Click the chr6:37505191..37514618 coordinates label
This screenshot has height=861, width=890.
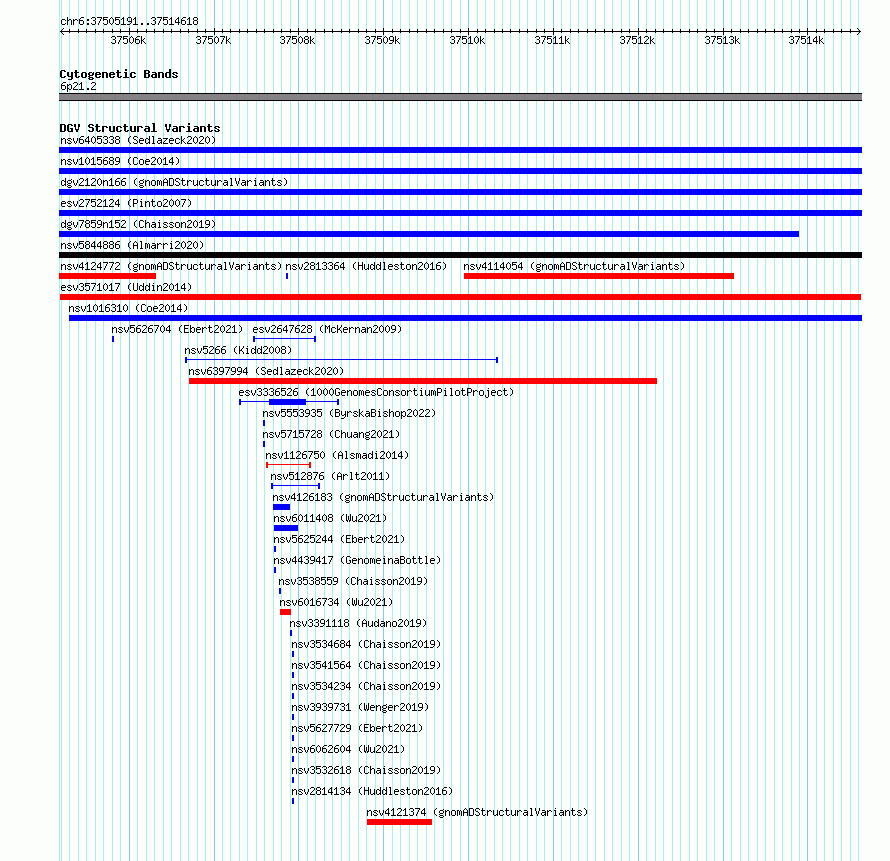coord(129,22)
